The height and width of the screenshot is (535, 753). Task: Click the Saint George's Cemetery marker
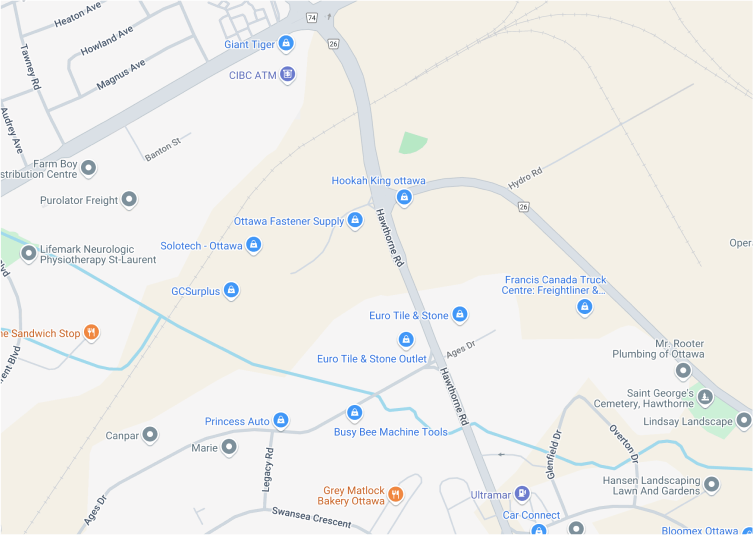[x=705, y=397]
